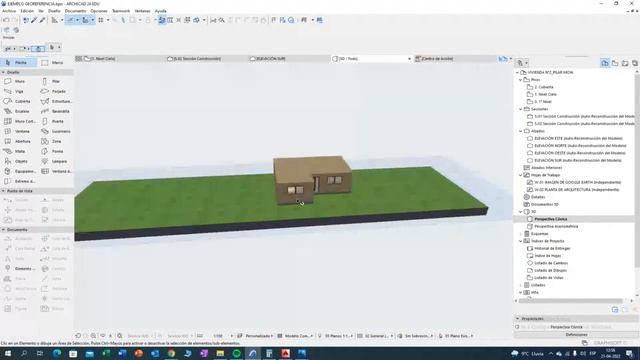Open Windows Start menu

click(7, 353)
